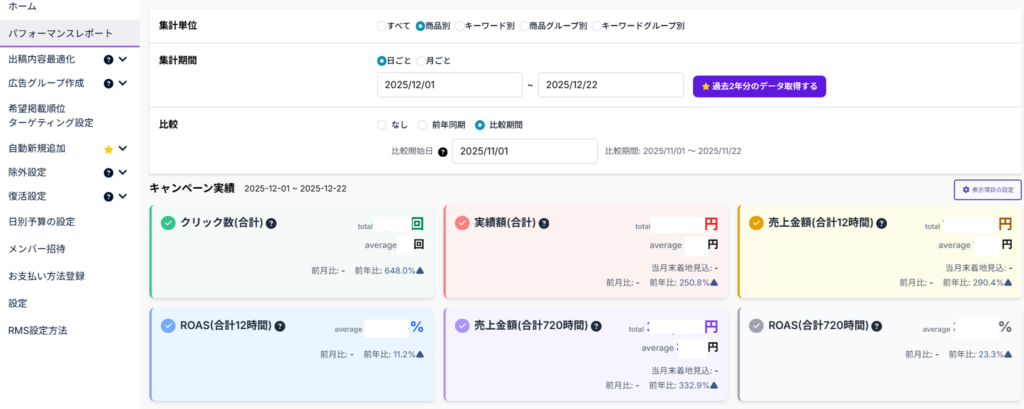Click the question mark beside 比較開始日
The width and height of the screenshot is (1024, 409).
pyautogui.click(x=442, y=151)
